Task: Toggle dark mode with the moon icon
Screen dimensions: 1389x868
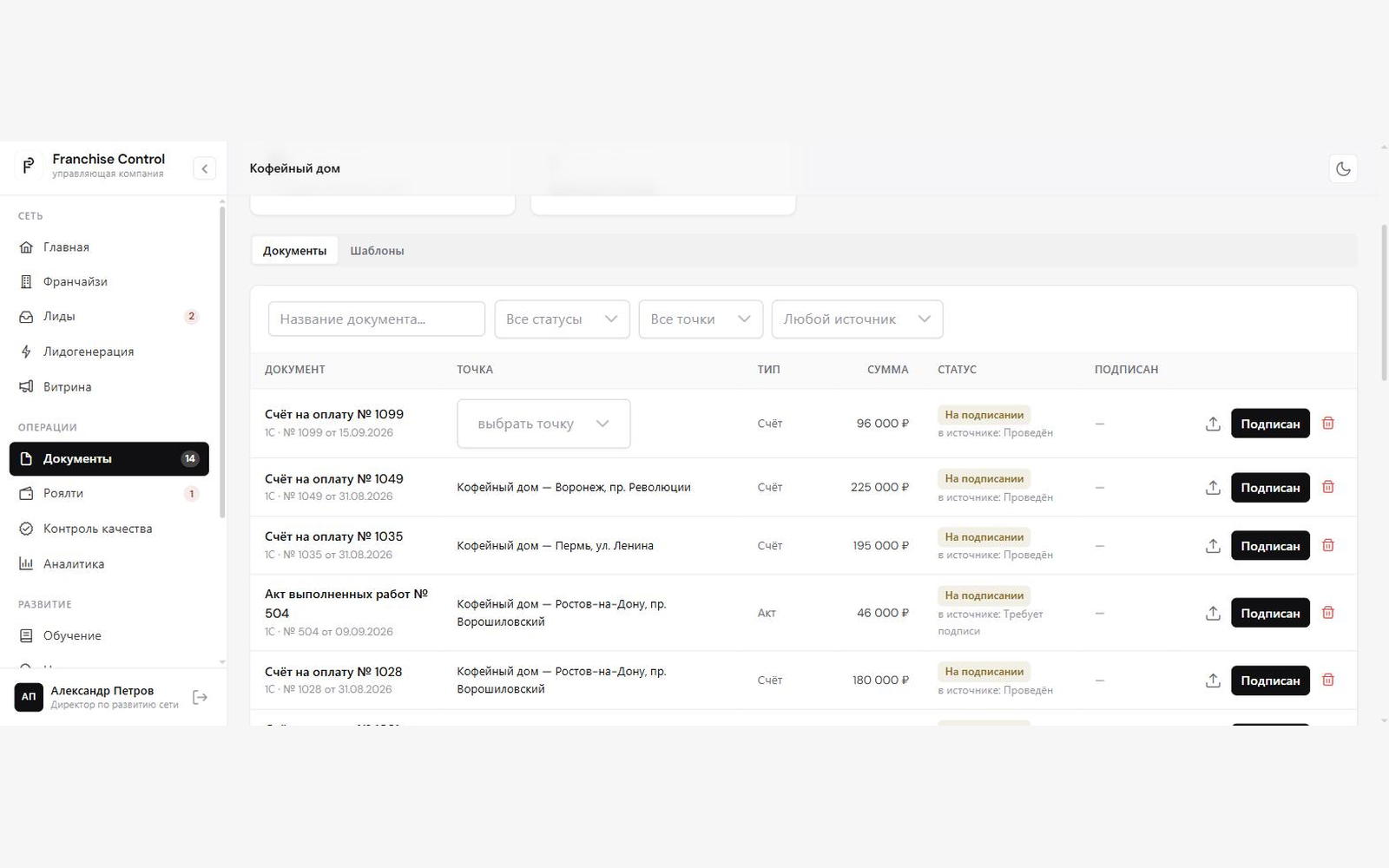Action: (1343, 168)
